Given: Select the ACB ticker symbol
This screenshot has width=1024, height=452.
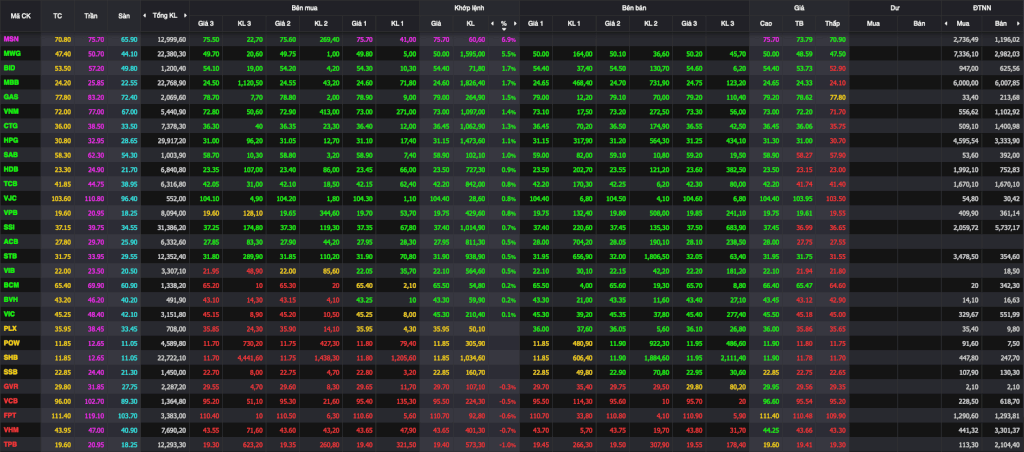Looking at the screenshot, I should click(x=10, y=242).
